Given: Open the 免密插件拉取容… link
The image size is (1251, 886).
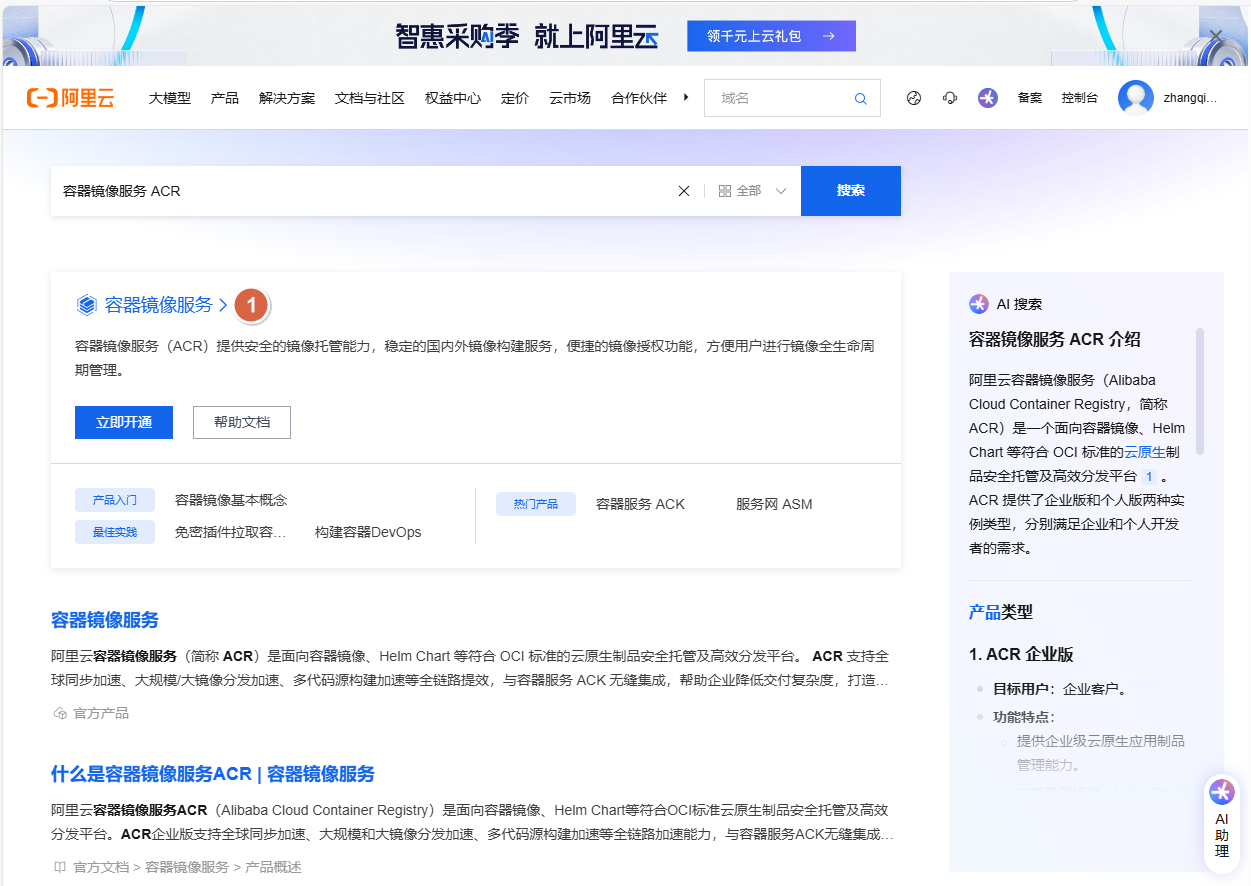Looking at the screenshot, I should coord(231,532).
